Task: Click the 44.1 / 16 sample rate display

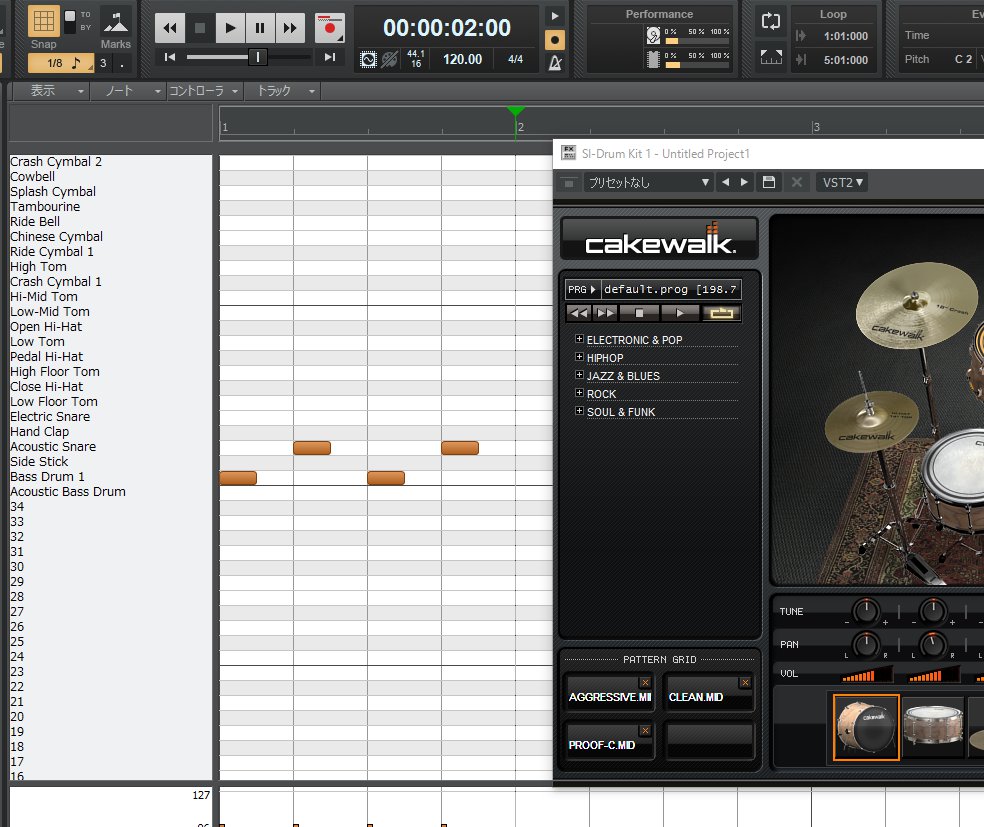Action: pos(415,59)
